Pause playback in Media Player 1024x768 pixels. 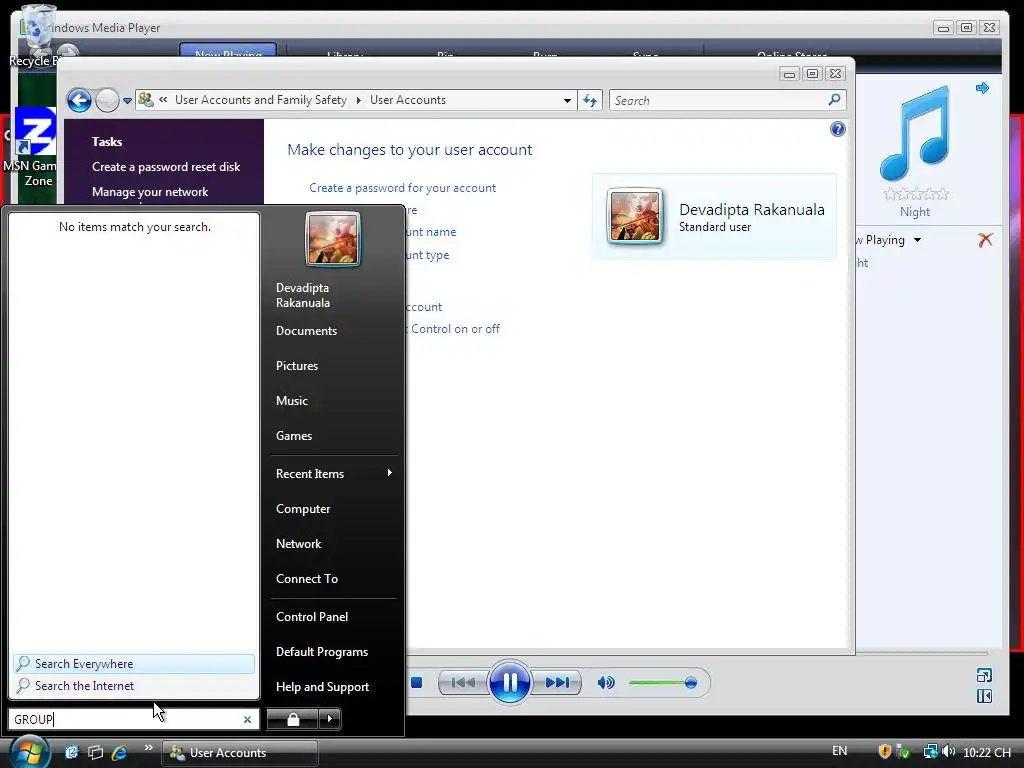[509, 682]
